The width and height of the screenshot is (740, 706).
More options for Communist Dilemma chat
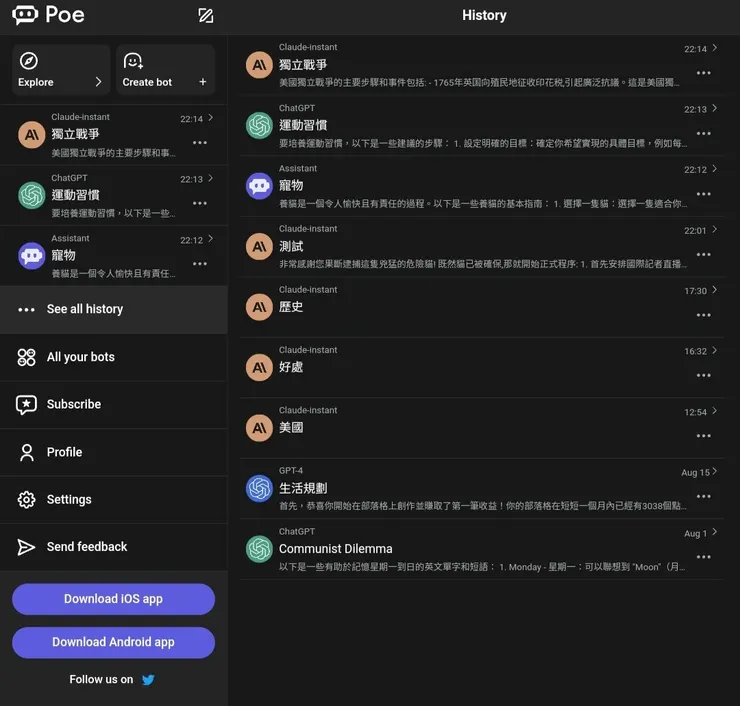click(x=704, y=557)
